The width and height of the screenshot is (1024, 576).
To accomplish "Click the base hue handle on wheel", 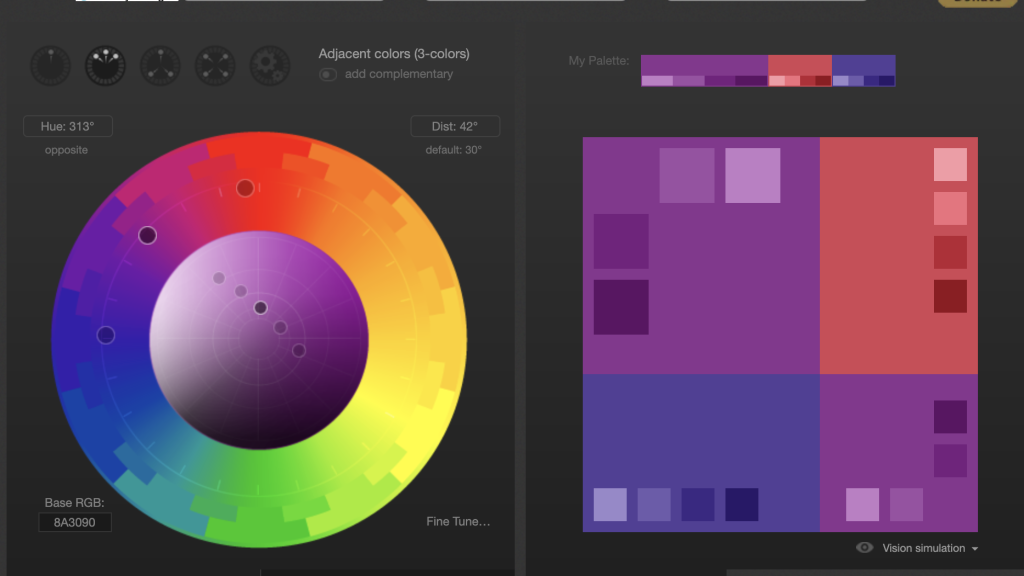I will pos(148,236).
